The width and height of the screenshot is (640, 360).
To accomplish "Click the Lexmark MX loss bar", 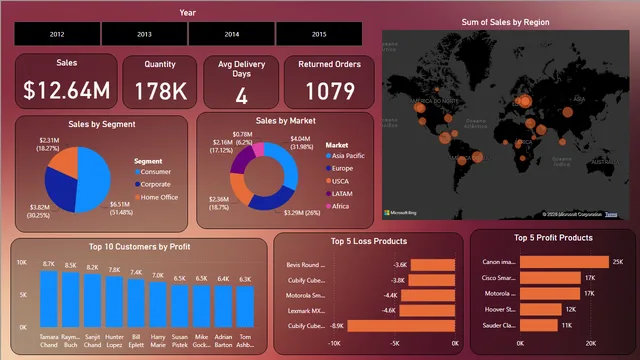I will 427,310.
